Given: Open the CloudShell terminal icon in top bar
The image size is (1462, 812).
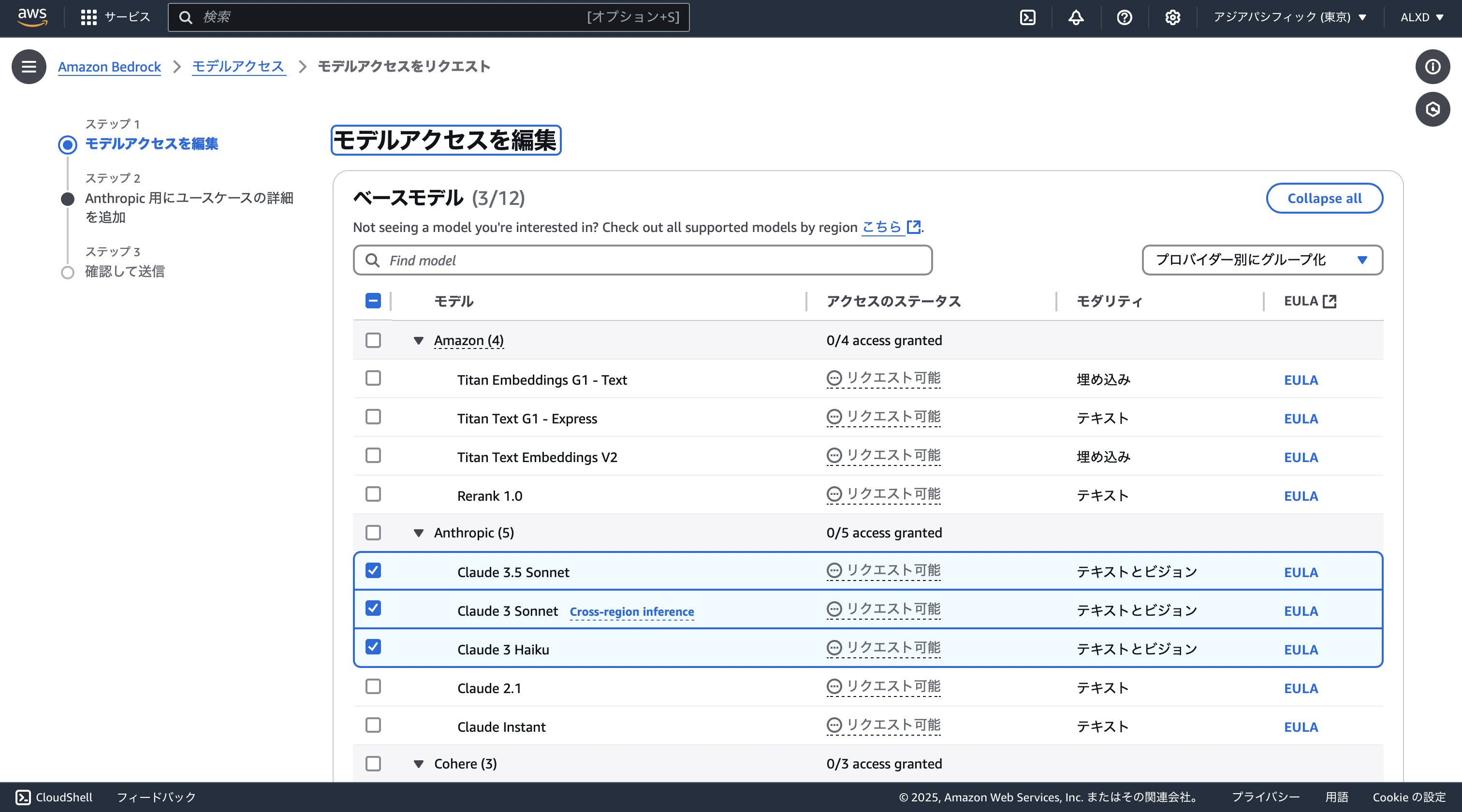Looking at the screenshot, I should coord(1027,17).
